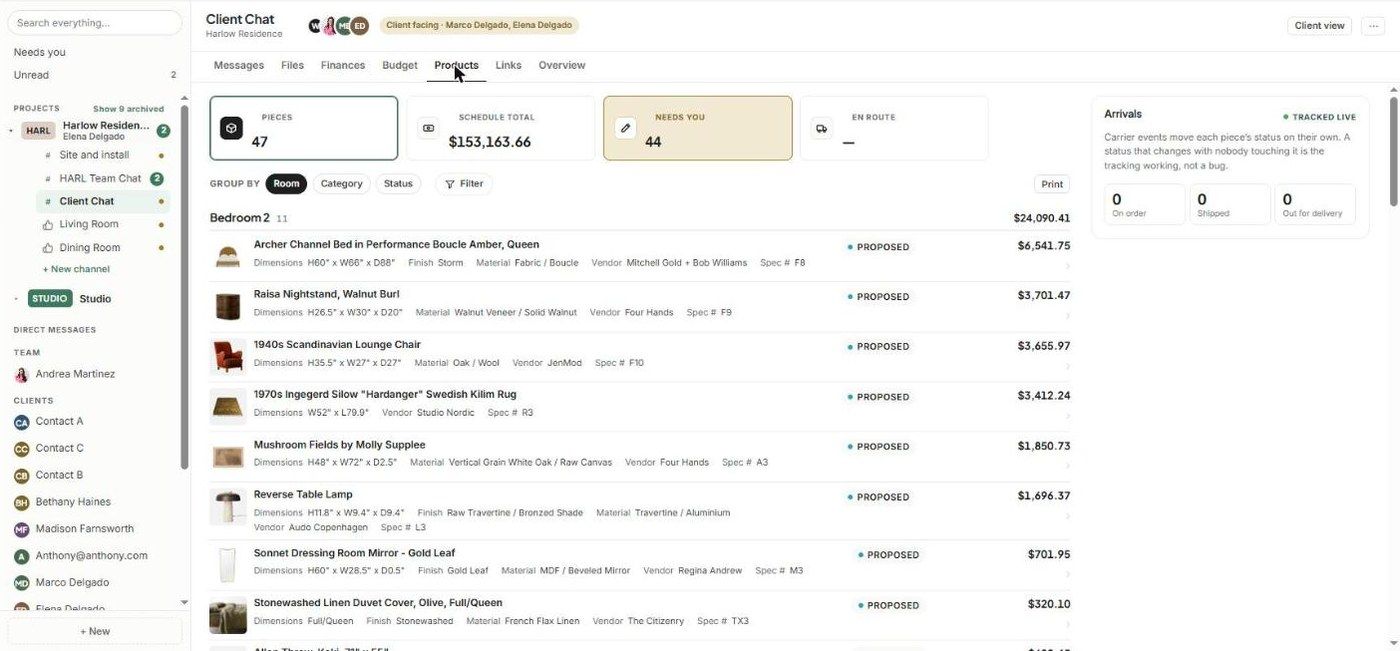Switch to the Files tab
The image size is (1400, 651).
[x=292, y=65]
